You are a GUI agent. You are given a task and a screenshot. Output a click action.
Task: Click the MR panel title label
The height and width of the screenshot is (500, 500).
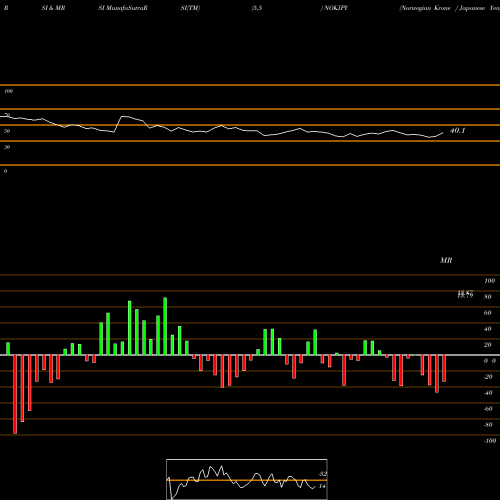[x=446, y=260]
